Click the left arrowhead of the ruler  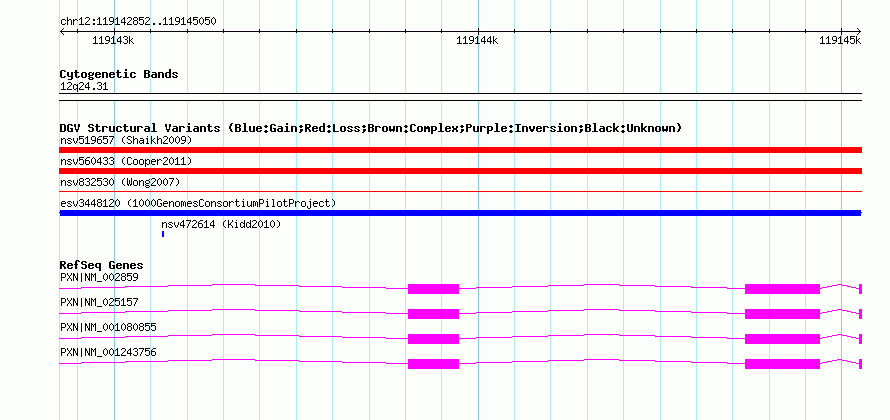[x=62, y=31]
